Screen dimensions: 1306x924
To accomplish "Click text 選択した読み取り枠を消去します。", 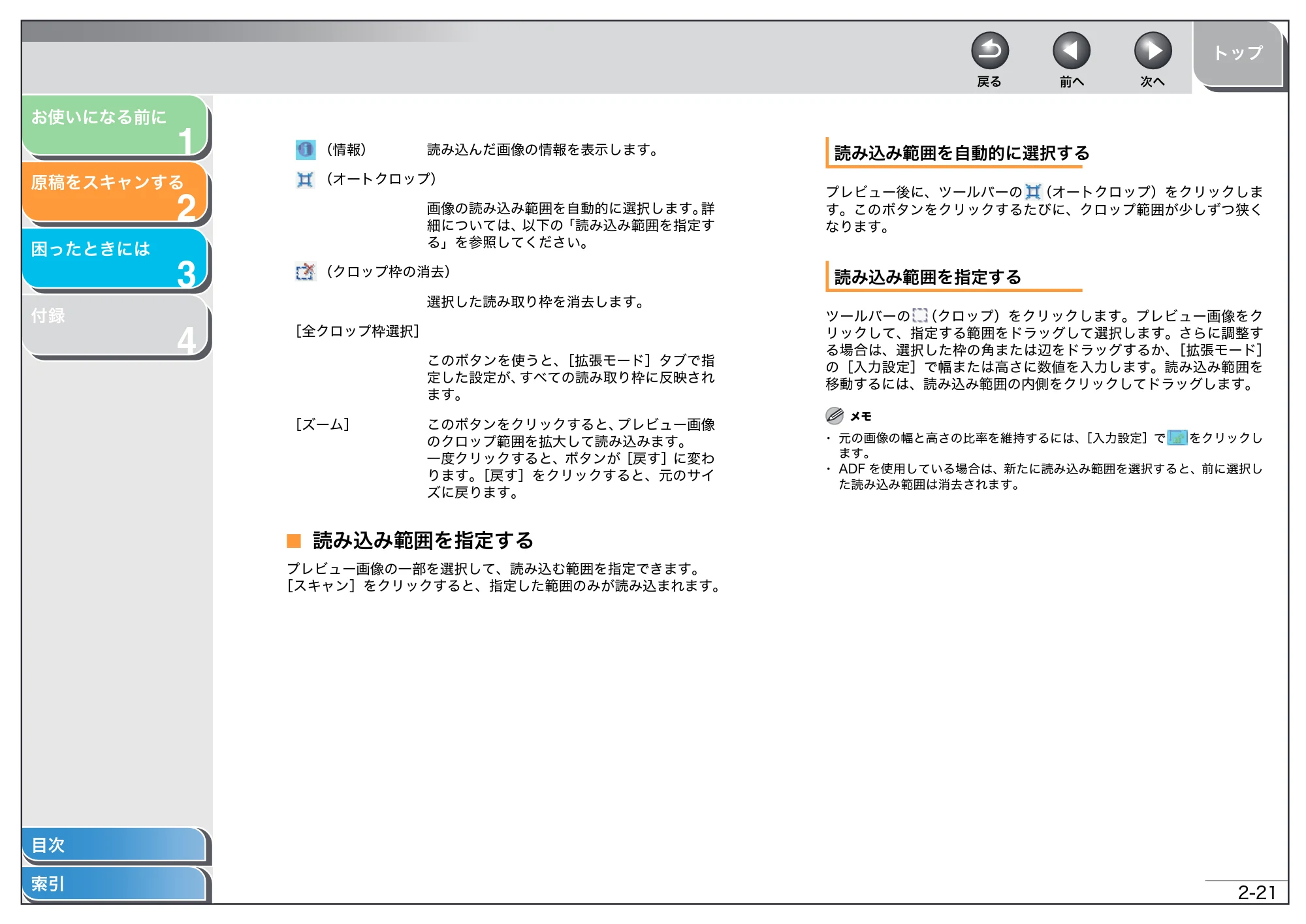I will (x=537, y=302).
